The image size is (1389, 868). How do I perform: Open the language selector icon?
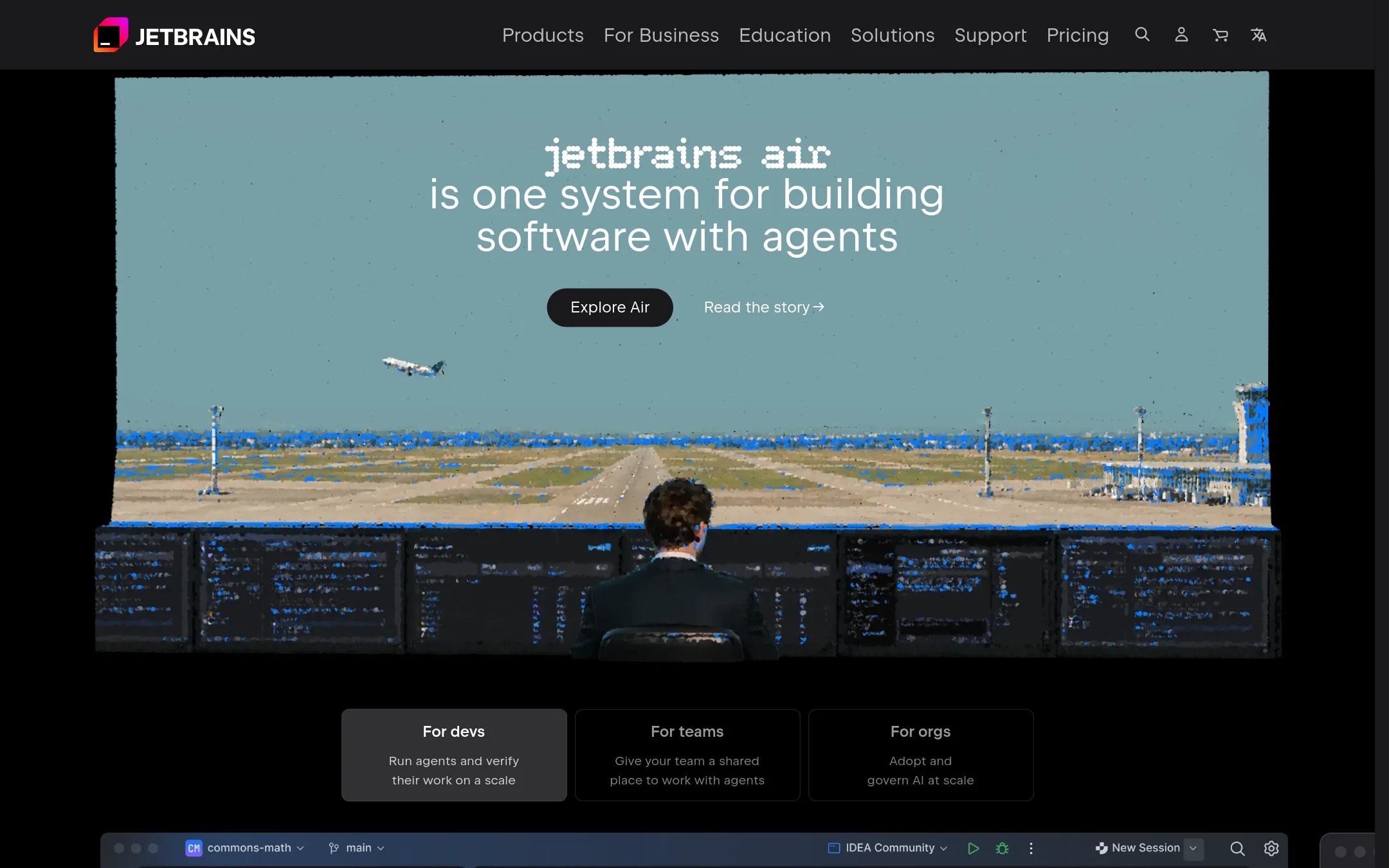tap(1258, 35)
